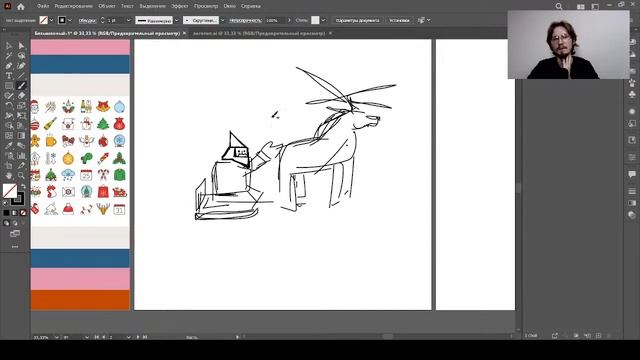Select the Scale tool
This screenshot has height=360, width=640.
(x=21, y=106)
